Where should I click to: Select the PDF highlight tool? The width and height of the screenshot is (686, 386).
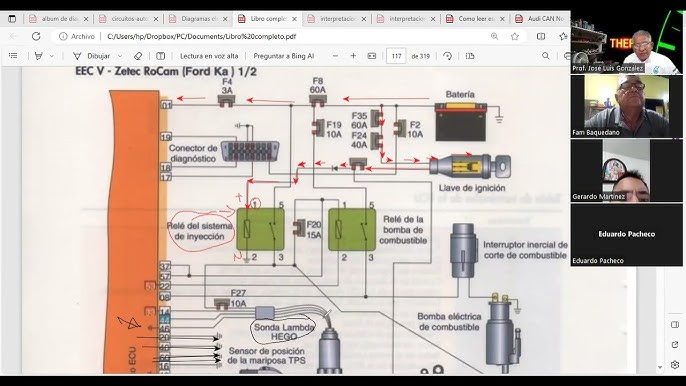38,56
